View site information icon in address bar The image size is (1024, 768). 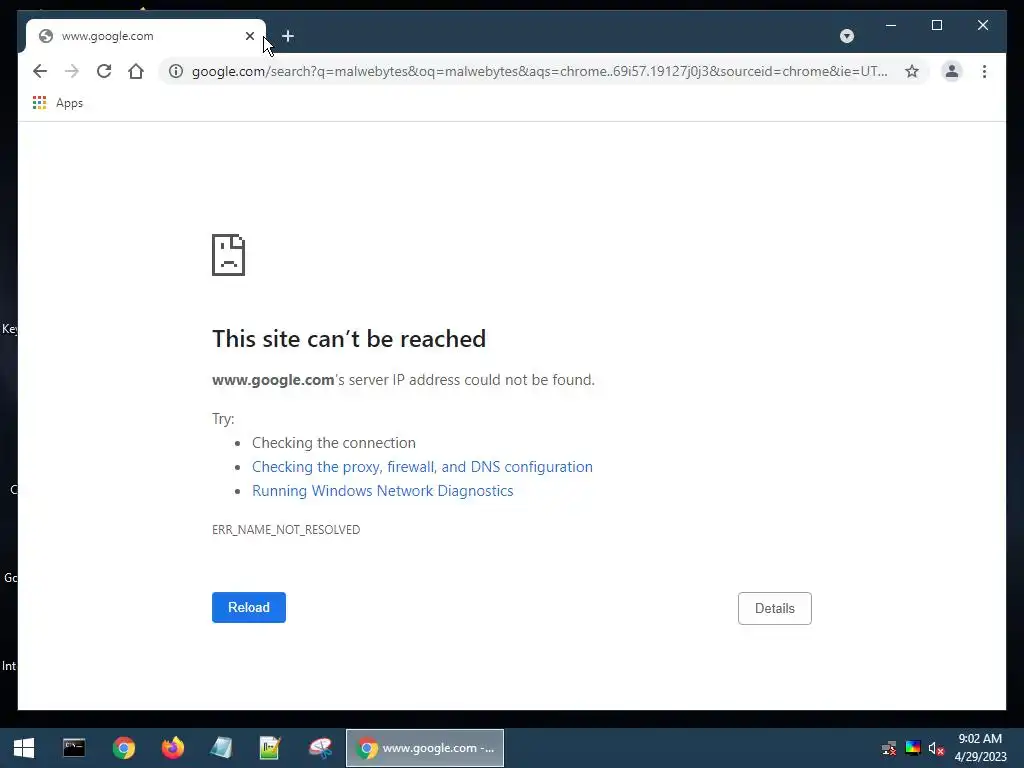[176, 71]
